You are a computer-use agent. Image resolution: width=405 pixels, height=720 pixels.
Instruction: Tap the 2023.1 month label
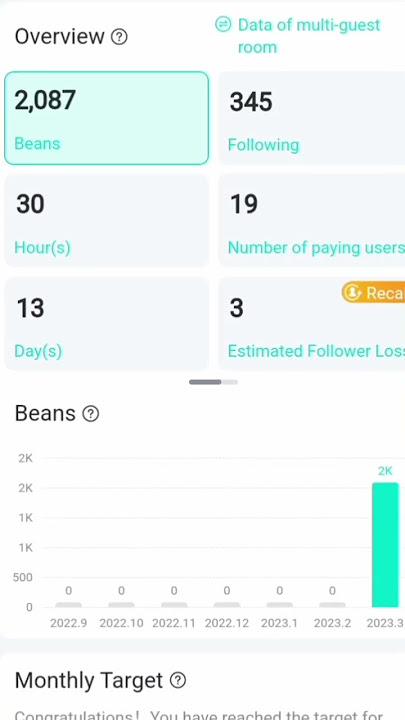click(279, 623)
